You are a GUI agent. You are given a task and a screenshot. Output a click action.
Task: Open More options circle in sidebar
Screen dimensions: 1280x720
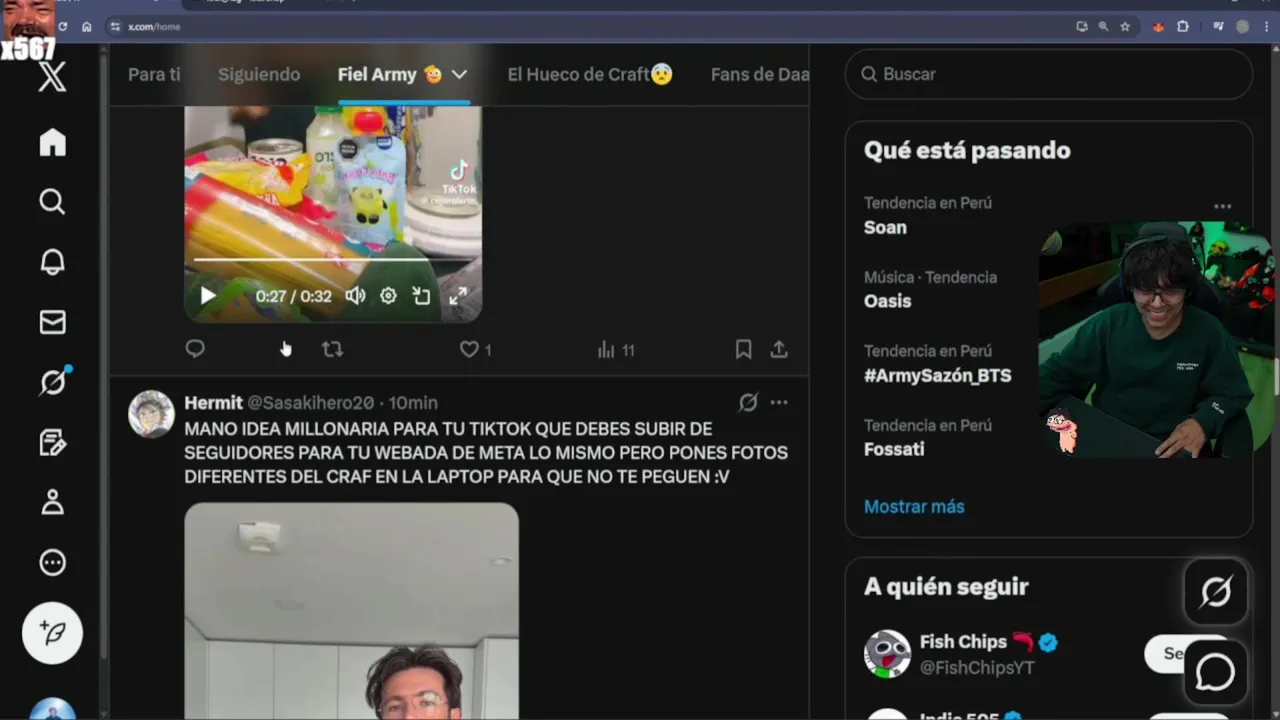tap(52, 562)
